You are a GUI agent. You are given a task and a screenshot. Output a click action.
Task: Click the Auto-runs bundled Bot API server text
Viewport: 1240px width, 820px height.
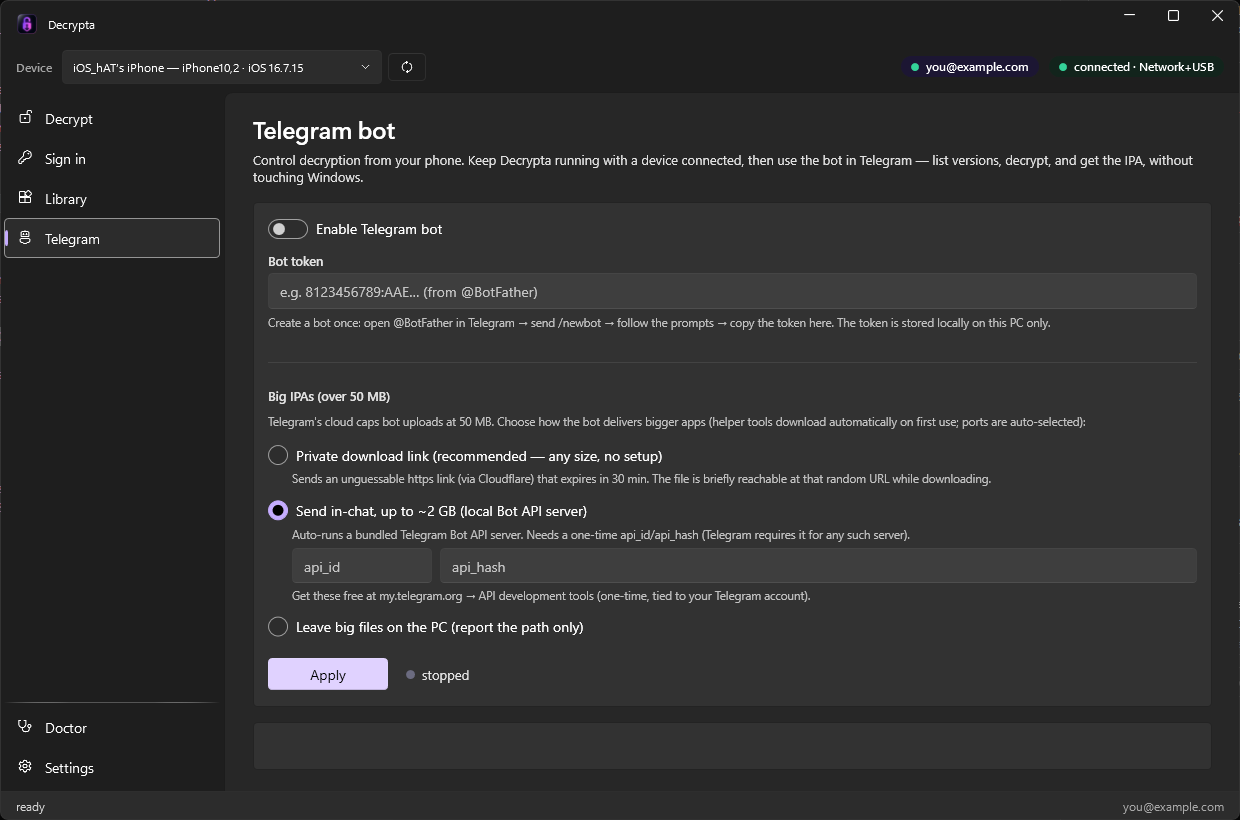[x=601, y=535]
